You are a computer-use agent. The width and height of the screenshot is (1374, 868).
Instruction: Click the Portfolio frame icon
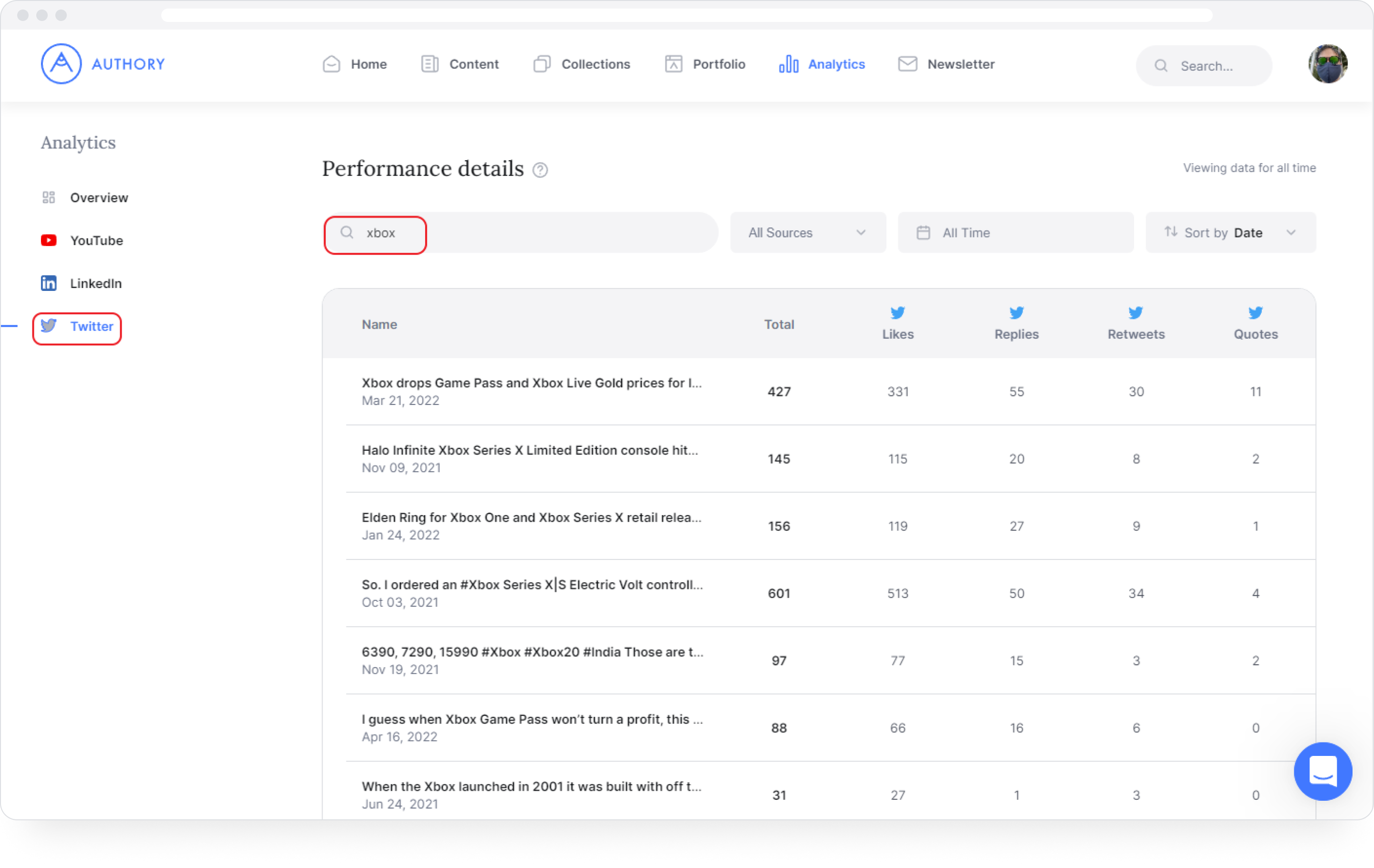[673, 64]
